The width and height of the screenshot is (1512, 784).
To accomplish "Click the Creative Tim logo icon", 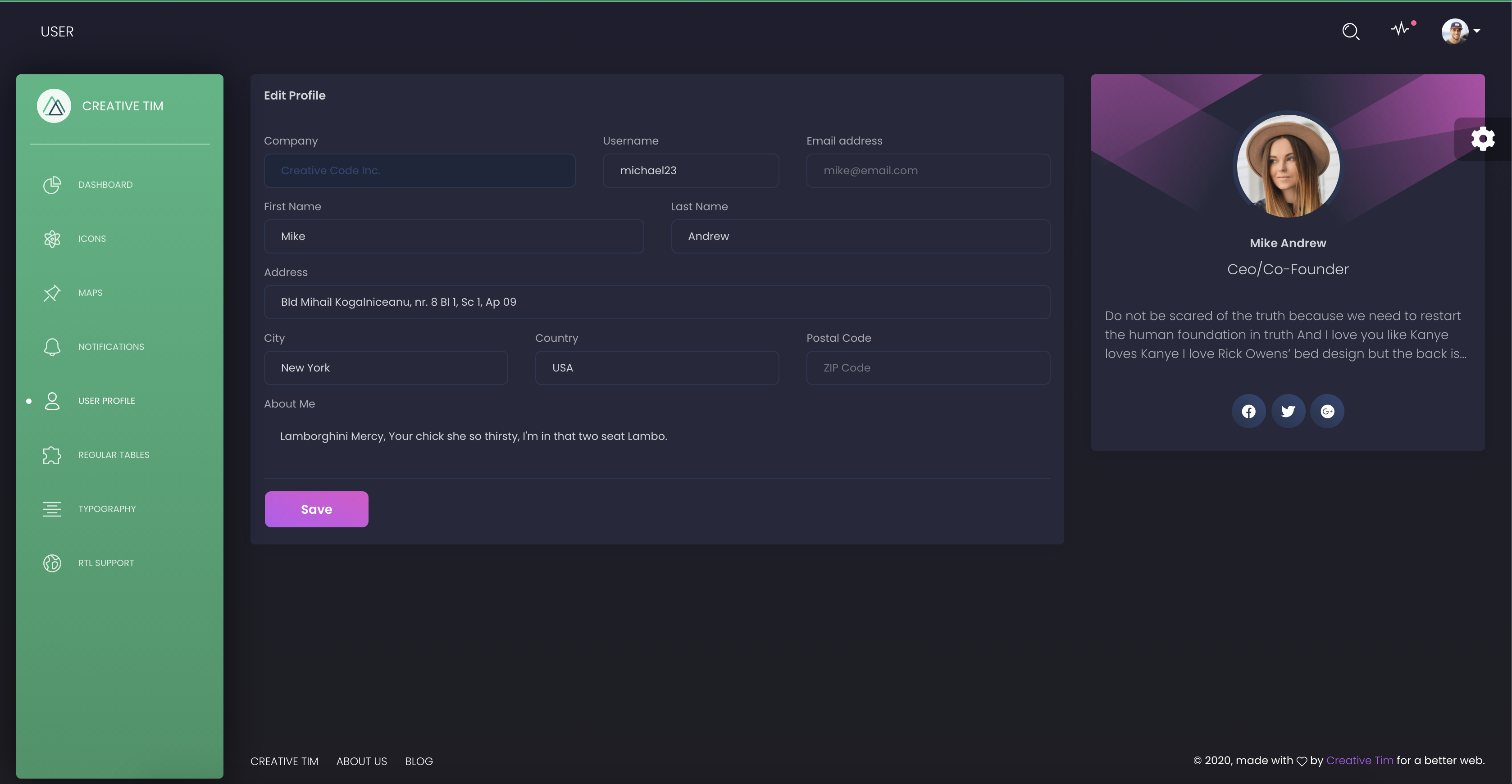I will [54, 106].
